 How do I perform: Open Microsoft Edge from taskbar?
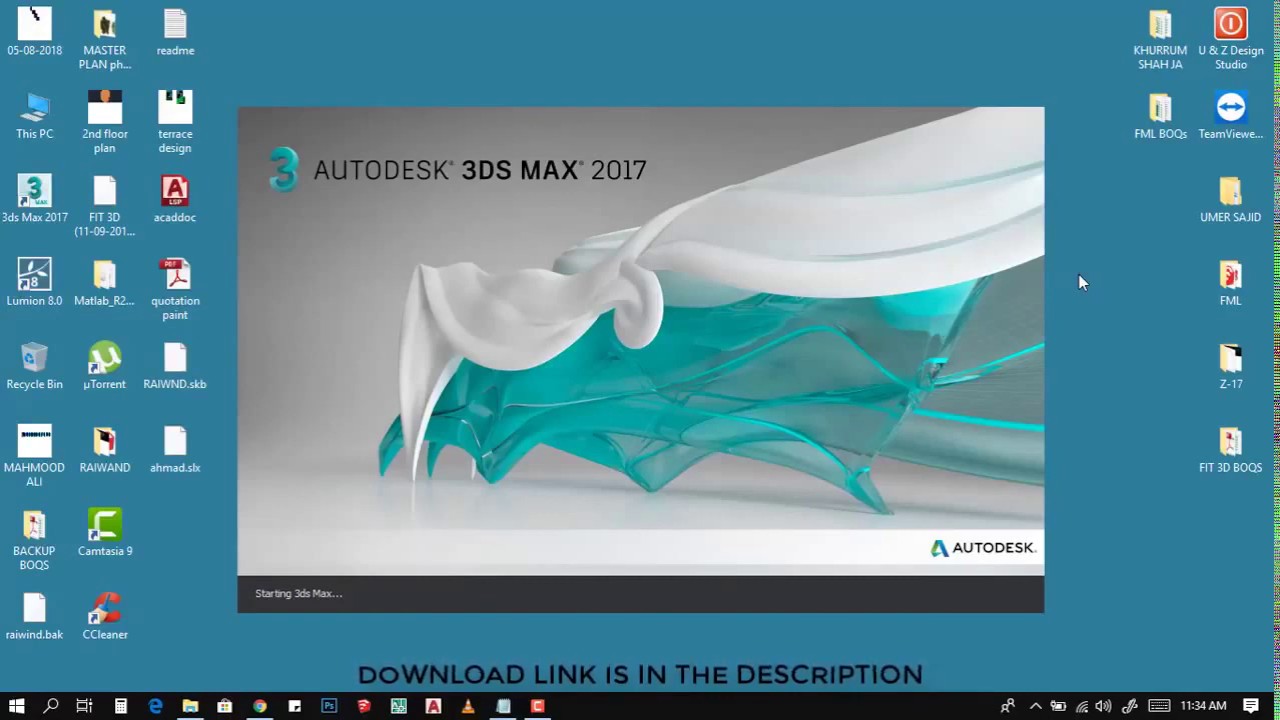155,706
